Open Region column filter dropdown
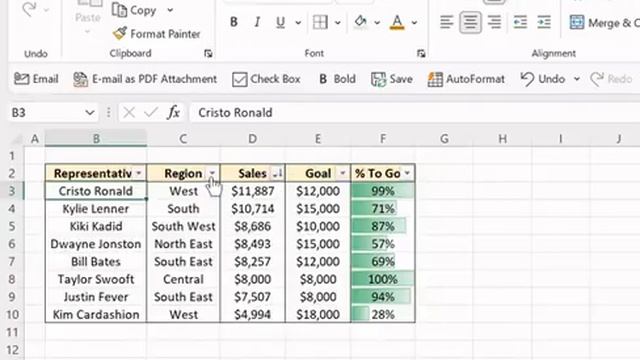The height and width of the screenshot is (360, 640). coord(212,173)
